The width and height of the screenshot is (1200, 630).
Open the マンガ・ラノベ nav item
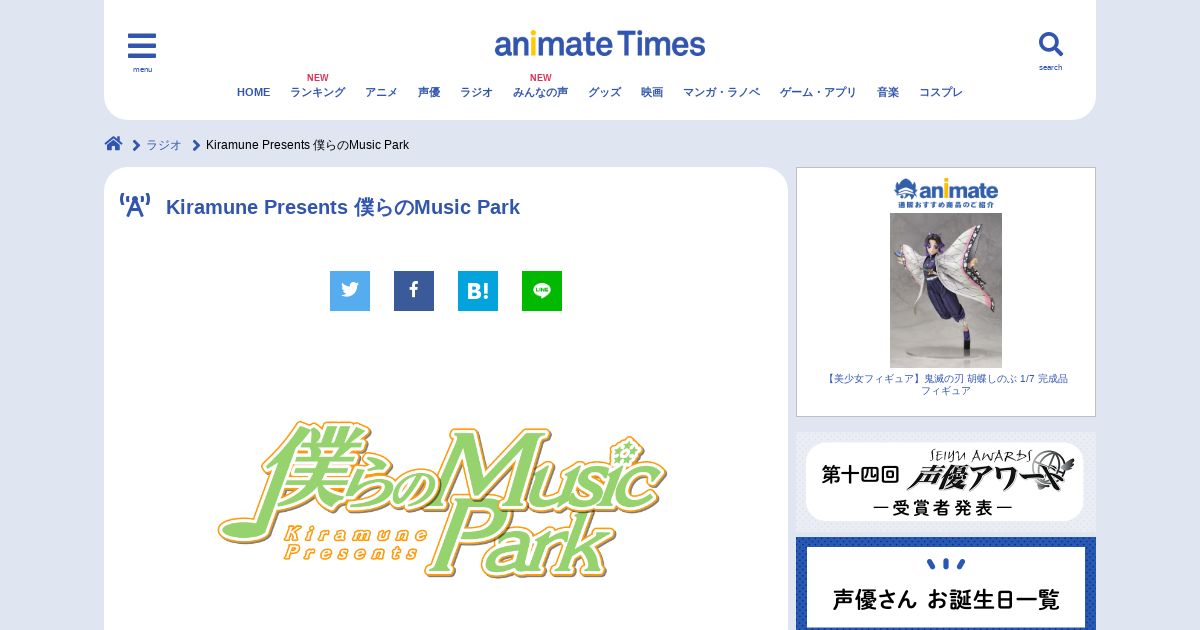pos(721,92)
